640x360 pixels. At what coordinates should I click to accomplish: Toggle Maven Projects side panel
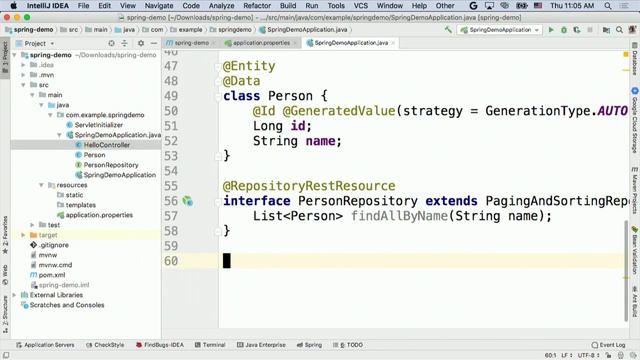tap(635, 190)
